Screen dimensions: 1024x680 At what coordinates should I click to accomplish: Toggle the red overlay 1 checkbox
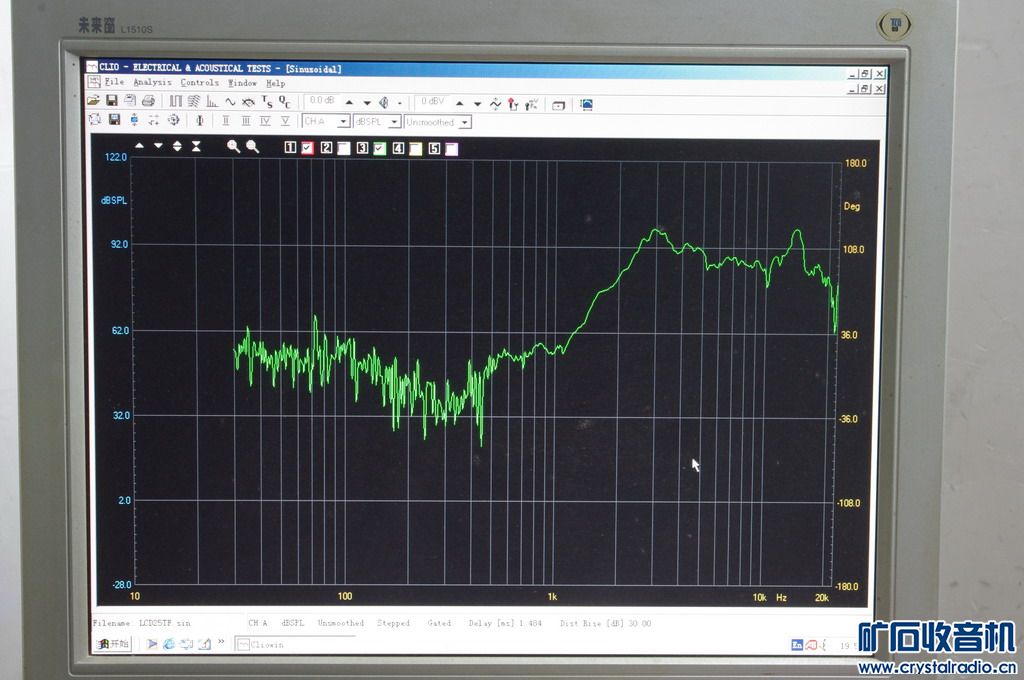(x=308, y=148)
